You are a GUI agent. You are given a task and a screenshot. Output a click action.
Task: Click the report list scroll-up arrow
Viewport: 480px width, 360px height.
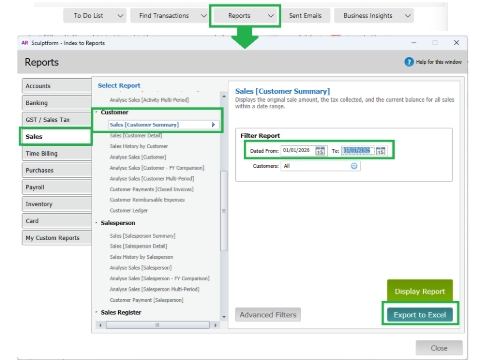224,96
